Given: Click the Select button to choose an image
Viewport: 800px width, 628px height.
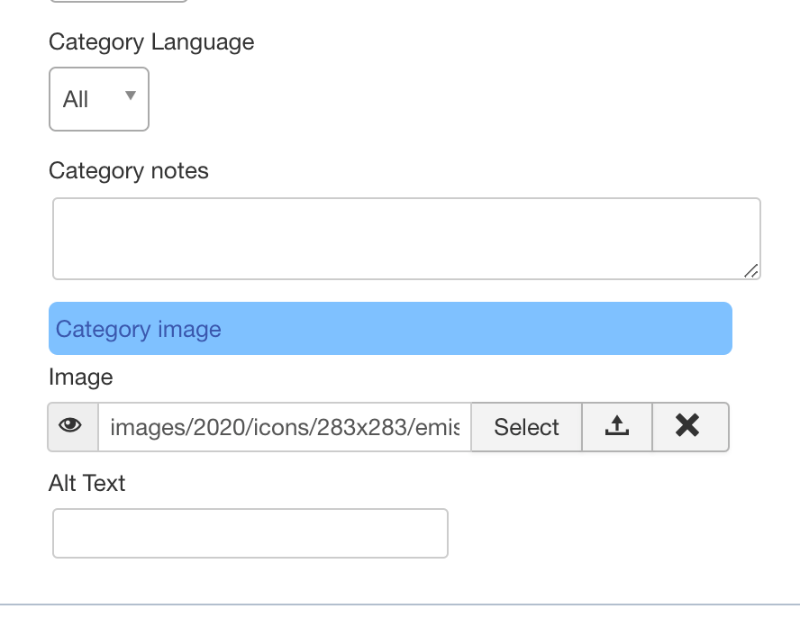Looking at the screenshot, I should pos(526,426).
